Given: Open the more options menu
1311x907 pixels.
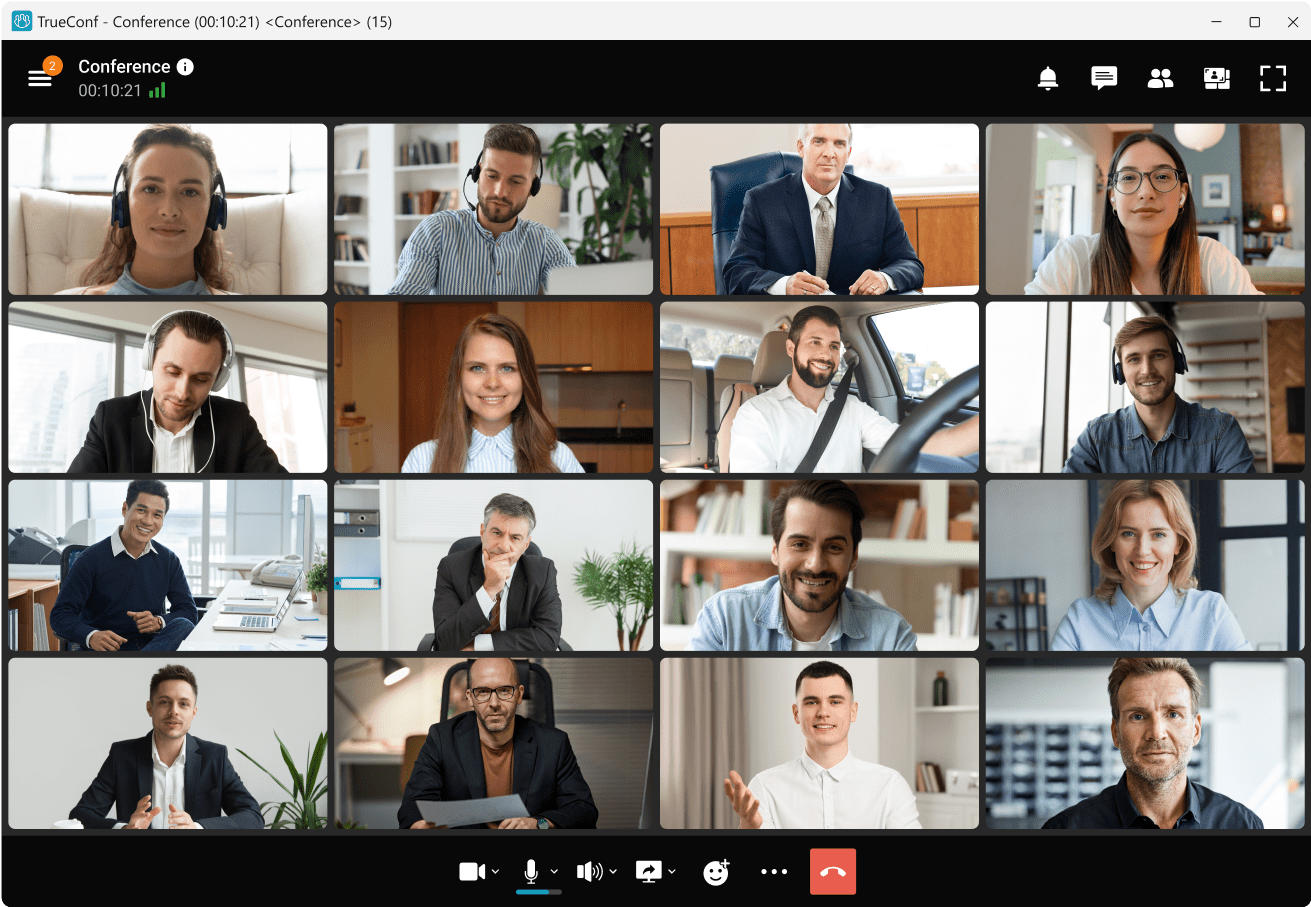Looking at the screenshot, I should (774, 871).
